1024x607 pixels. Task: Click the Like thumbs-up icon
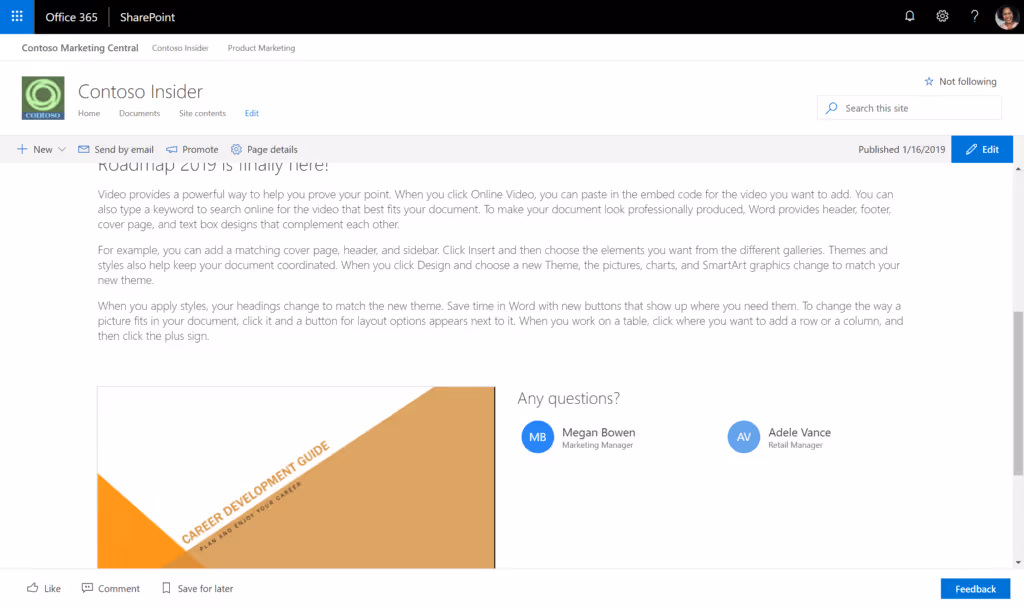tap(32, 588)
